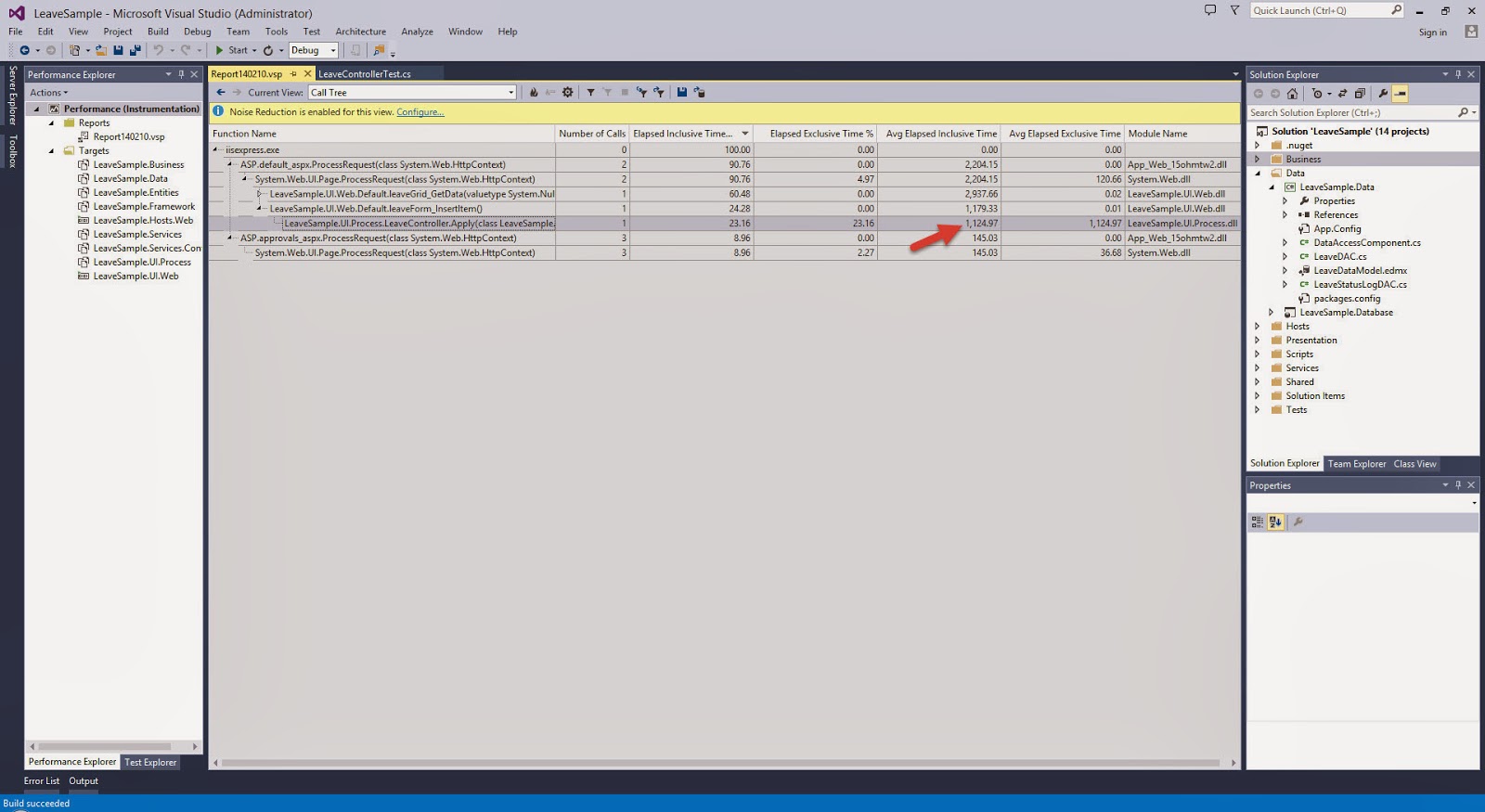Click the Export Report Data disk icon
This screenshot has width=1485, height=812.
682,92
